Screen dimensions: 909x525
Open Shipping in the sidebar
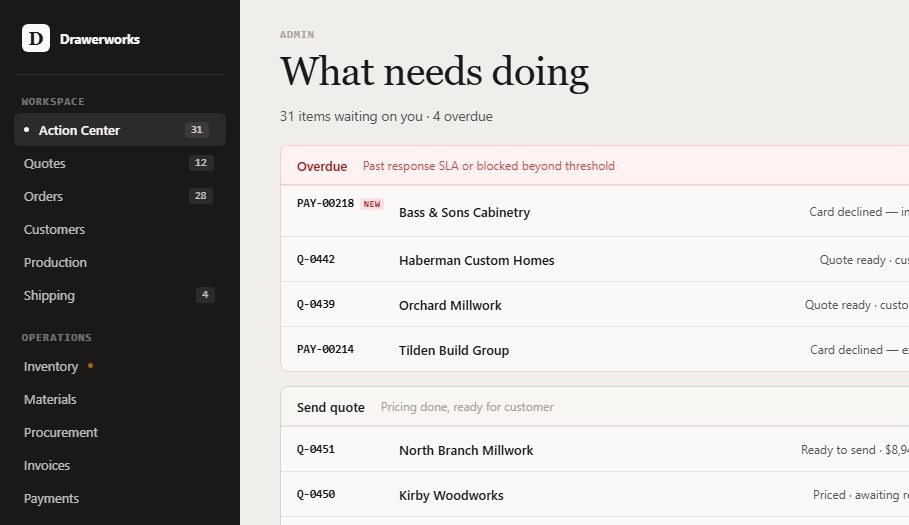120,295
